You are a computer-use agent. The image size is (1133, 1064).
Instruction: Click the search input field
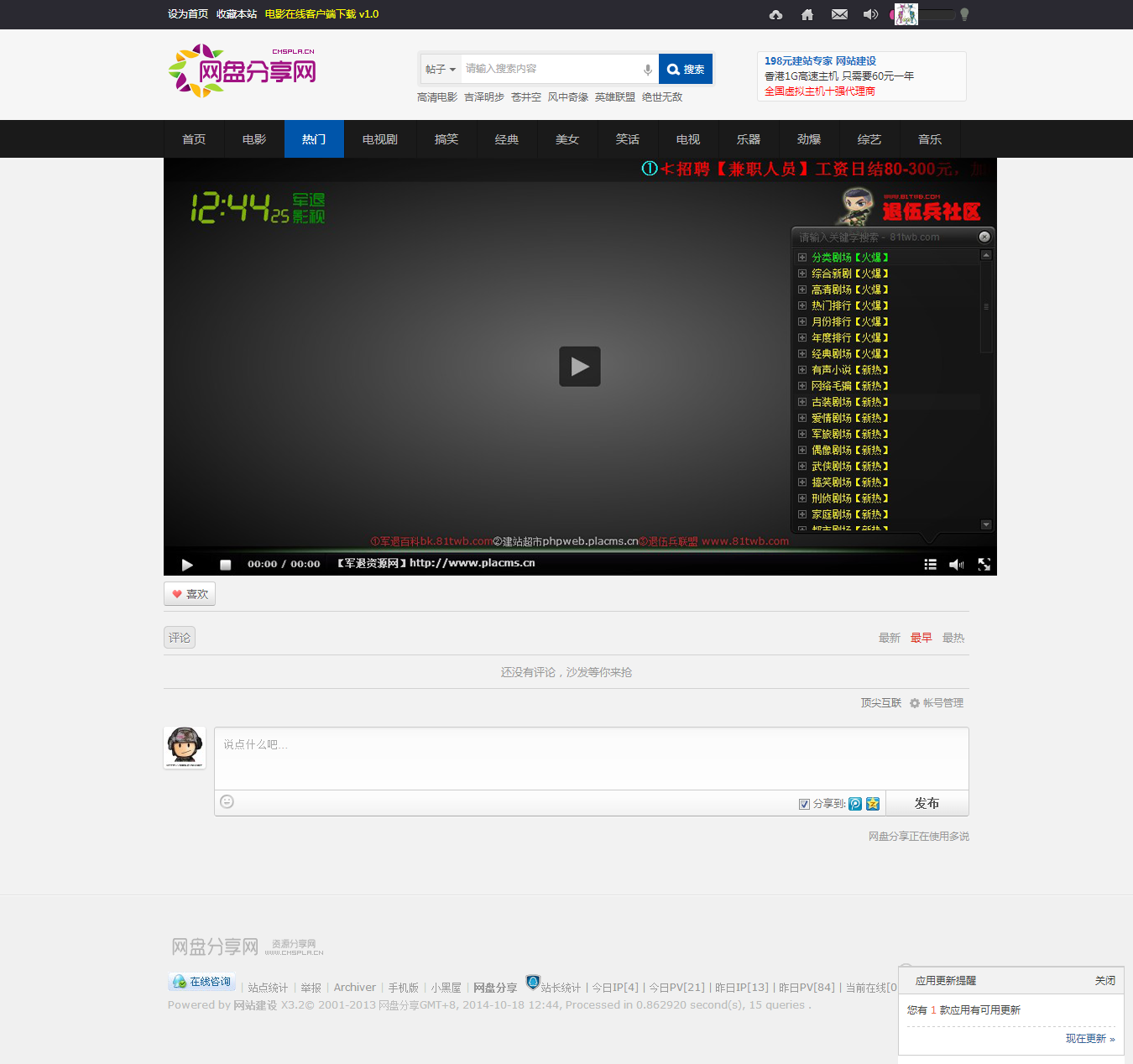[x=551, y=69]
